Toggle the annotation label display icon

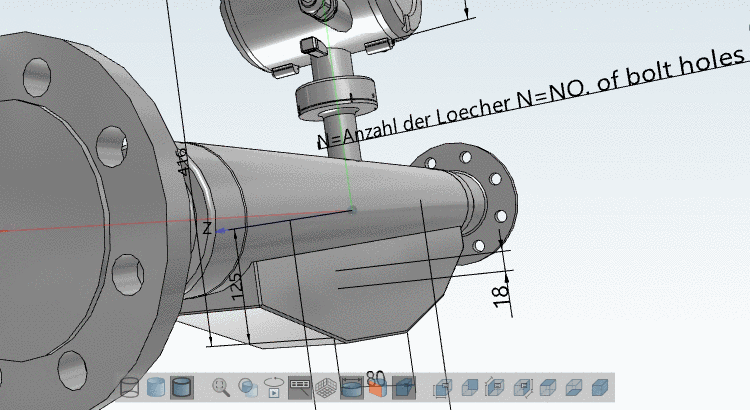[300, 387]
